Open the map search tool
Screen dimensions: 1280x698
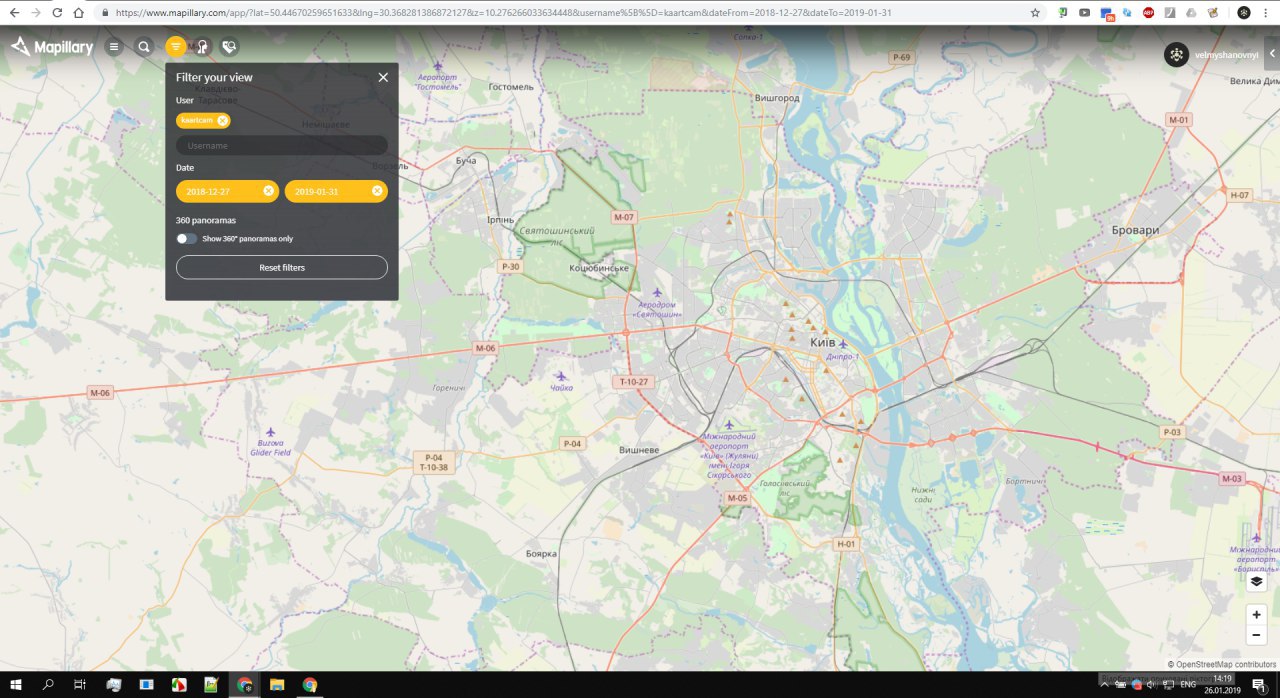[x=144, y=47]
